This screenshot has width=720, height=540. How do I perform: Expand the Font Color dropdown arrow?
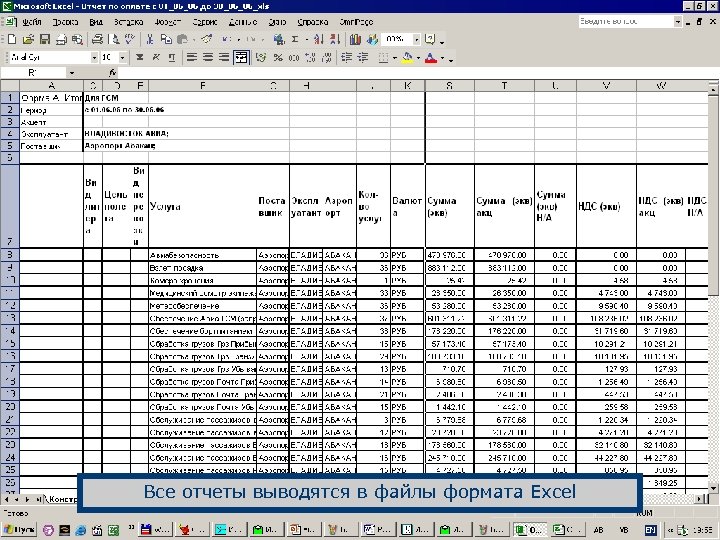pyautogui.click(x=443, y=58)
